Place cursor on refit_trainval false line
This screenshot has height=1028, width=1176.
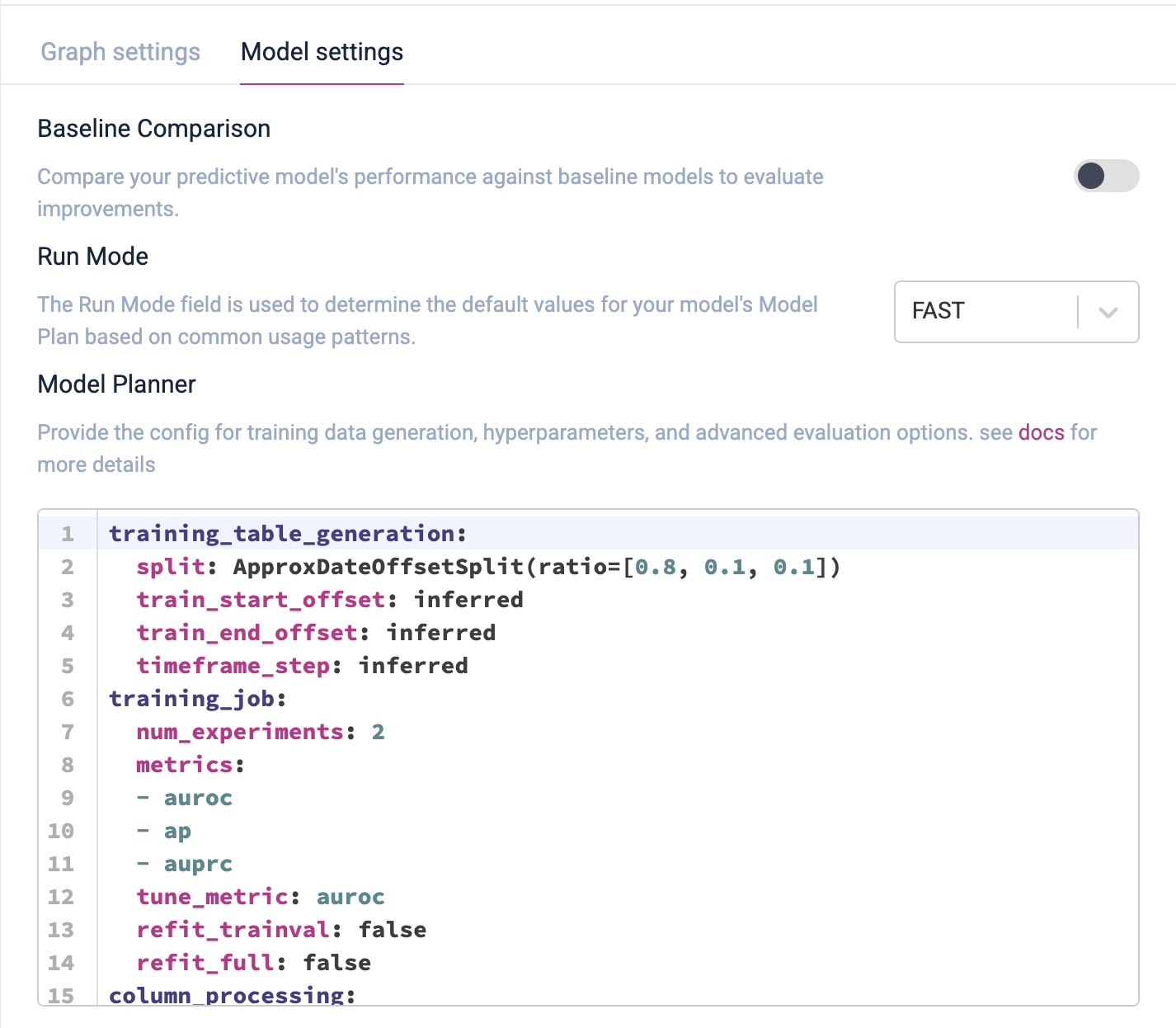click(280, 930)
